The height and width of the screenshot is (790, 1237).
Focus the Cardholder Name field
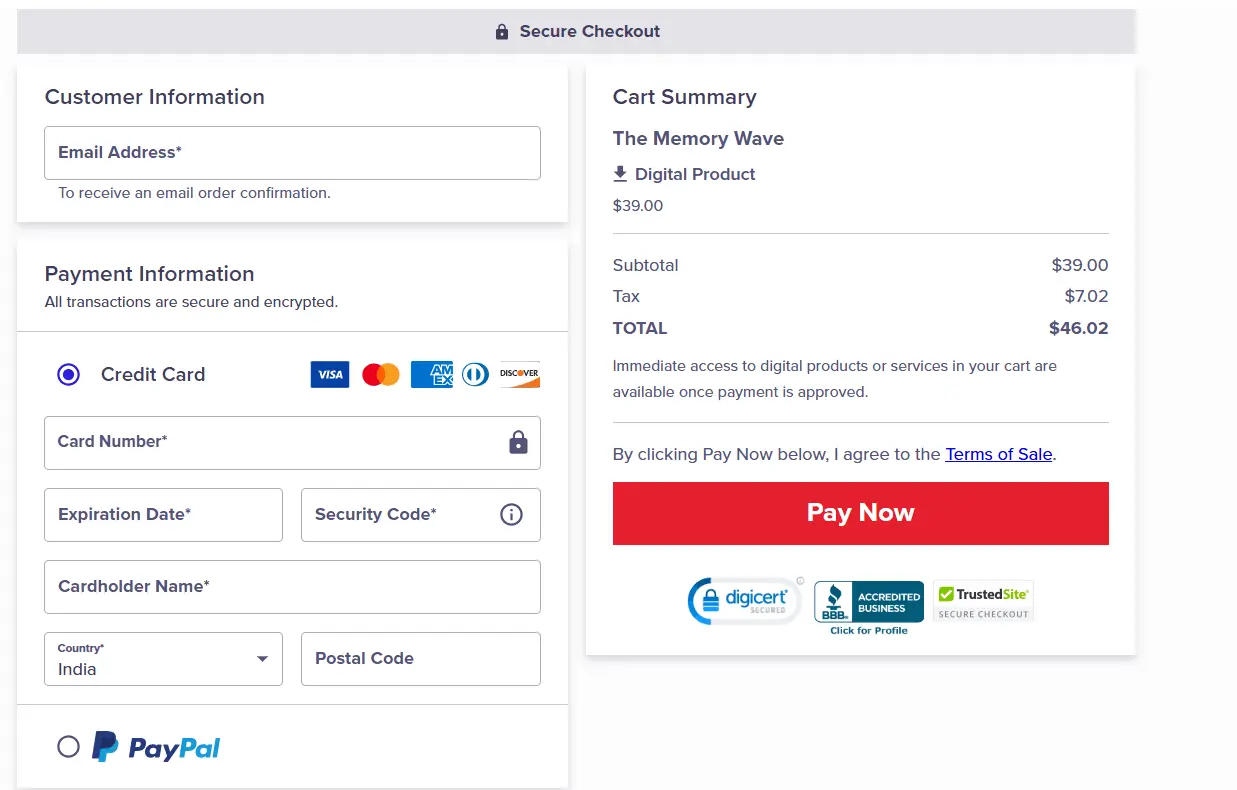292,587
